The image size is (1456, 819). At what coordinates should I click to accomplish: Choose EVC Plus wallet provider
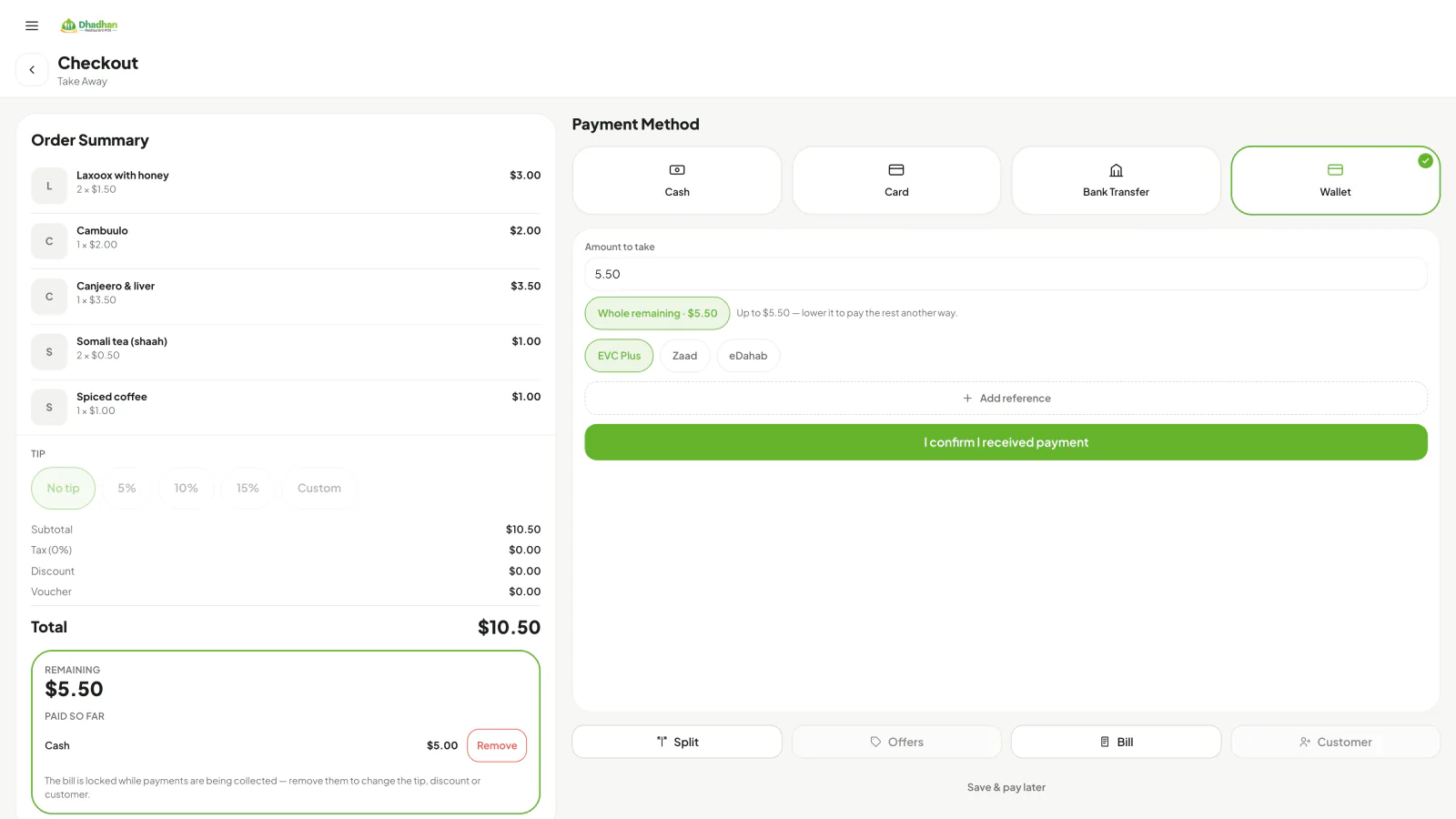pos(619,356)
